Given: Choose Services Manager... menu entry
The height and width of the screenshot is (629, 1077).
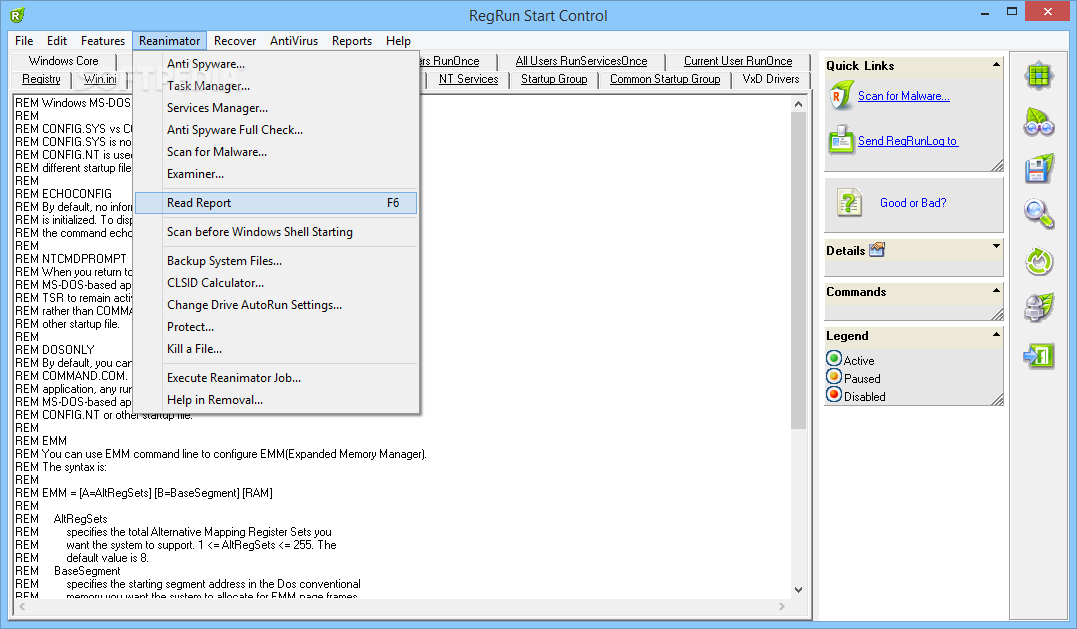Looking at the screenshot, I should [276, 108].
